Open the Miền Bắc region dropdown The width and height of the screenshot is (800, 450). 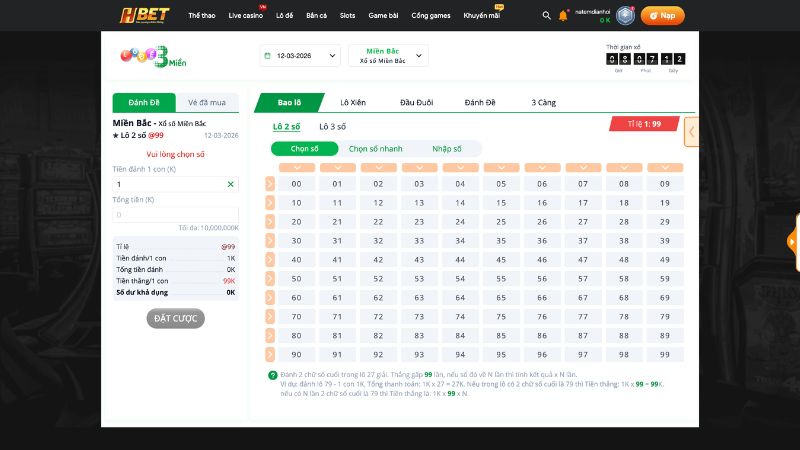click(x=388, y=56)
